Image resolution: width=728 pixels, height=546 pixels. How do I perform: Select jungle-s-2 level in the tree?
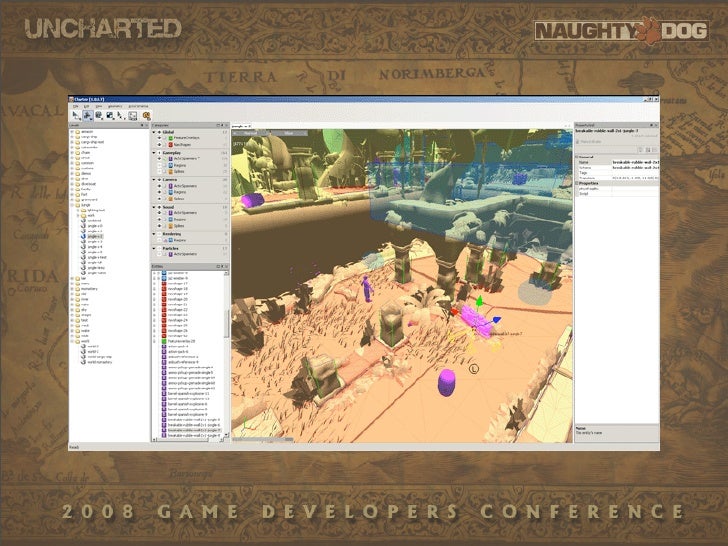point(96,237)
